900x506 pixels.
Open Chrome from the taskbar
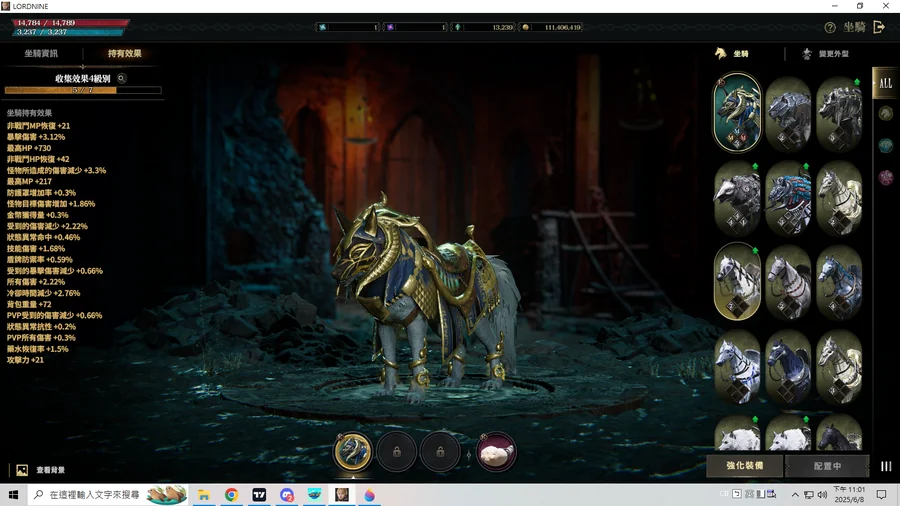point(231,495)
